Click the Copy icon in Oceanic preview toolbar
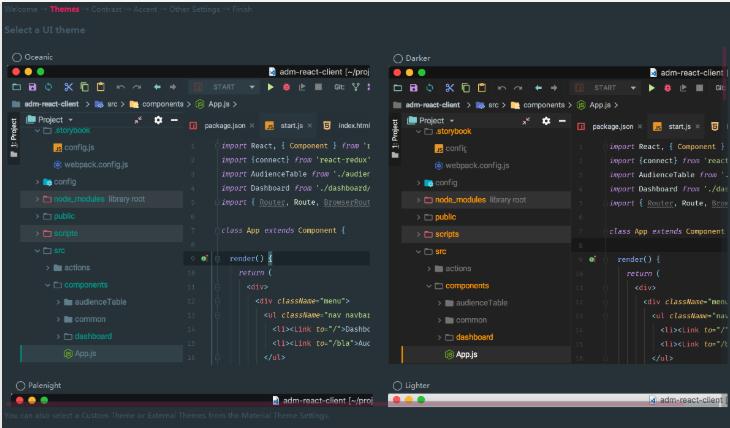Screen dimensions: 730x428 click(x=84, y=87)
